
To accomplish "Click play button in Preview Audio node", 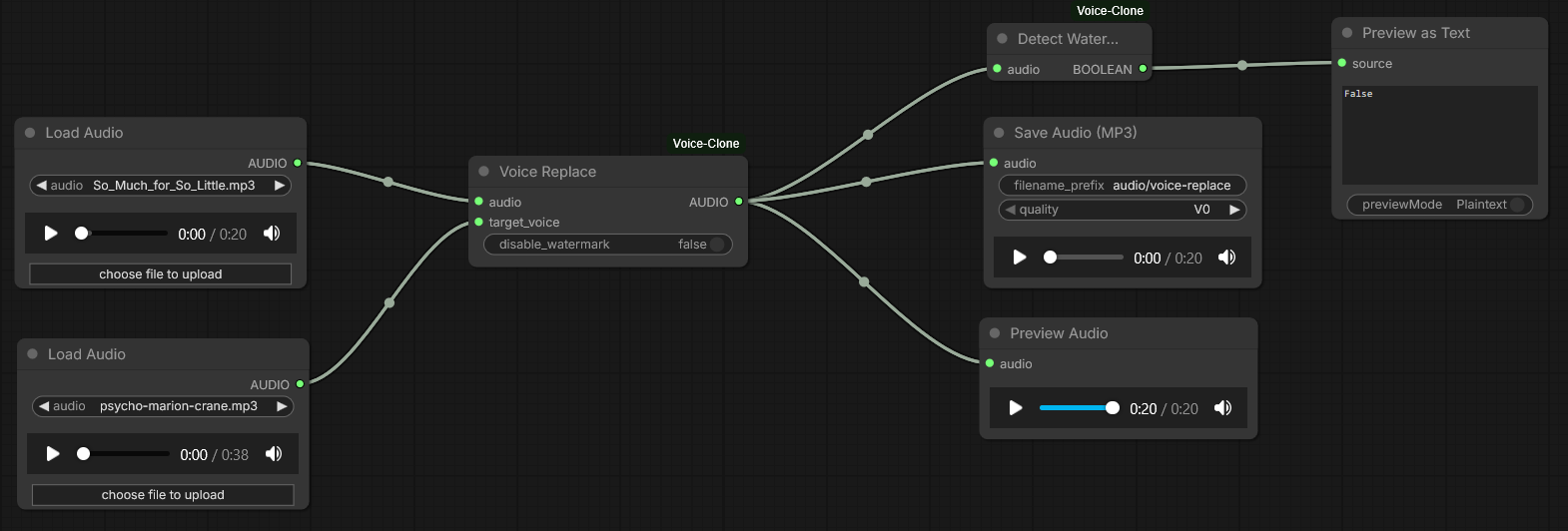I will pyautogui.click(x=1016, y=408).
